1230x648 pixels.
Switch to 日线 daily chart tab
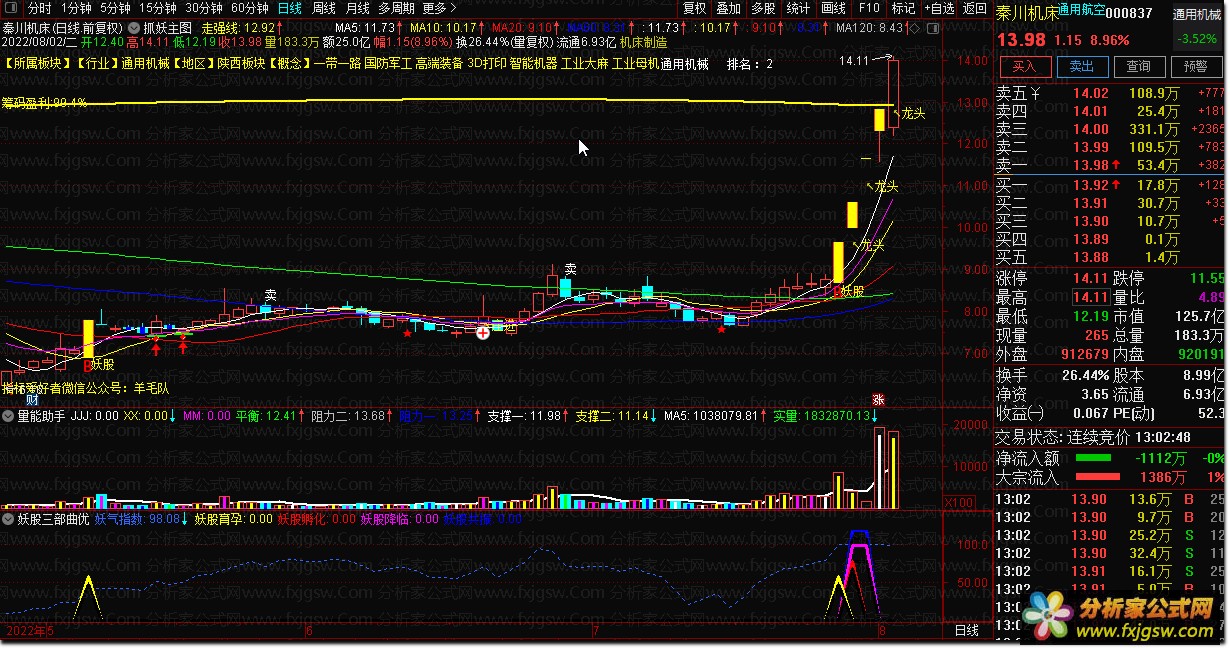pyautogui.click(x=290, y=8)
